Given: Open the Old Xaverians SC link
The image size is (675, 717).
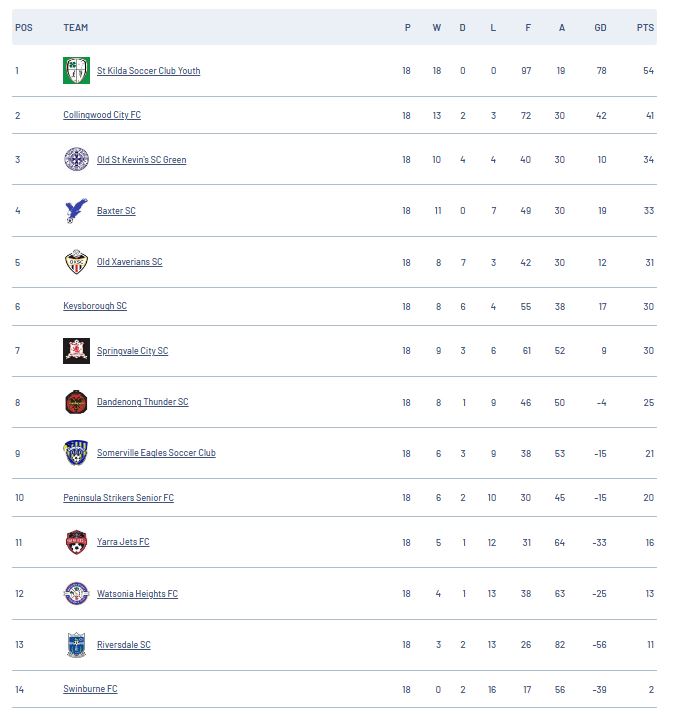Looking at the screenshot, I should click(129, 262).
